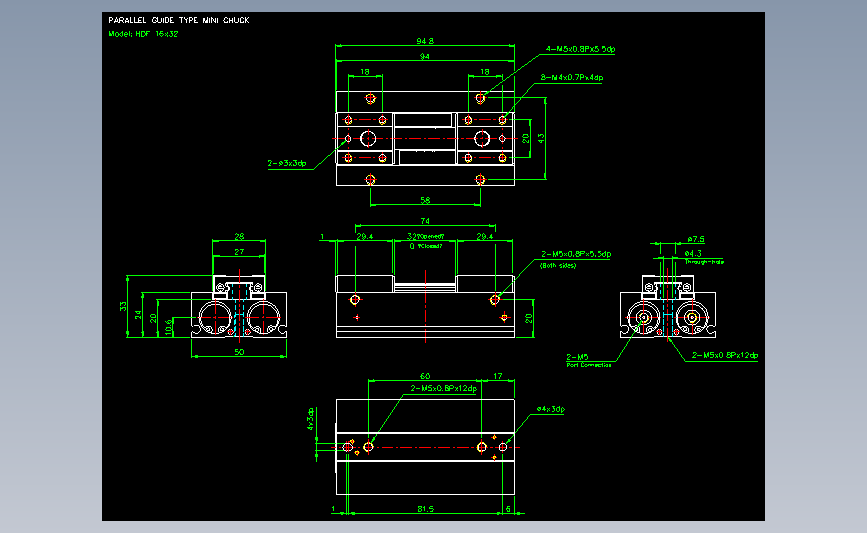Screen dimensions: 867x533
Task: Click the 94.8 overall width dimension
Action: coord(425,41)
